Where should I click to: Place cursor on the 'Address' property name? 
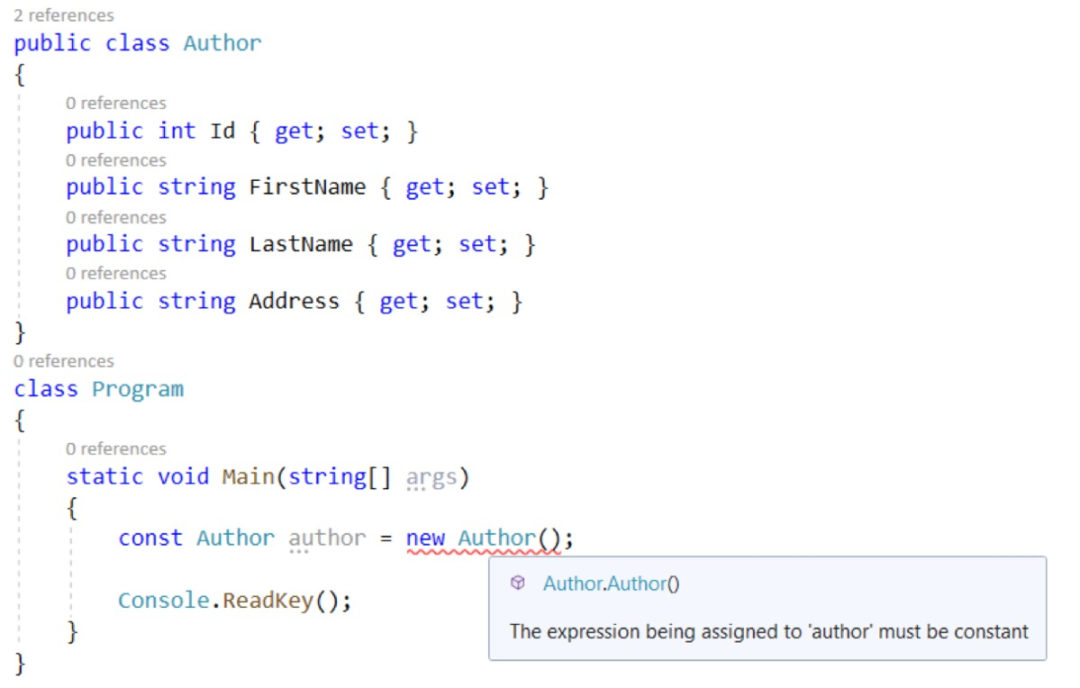(x=294, y=302)
